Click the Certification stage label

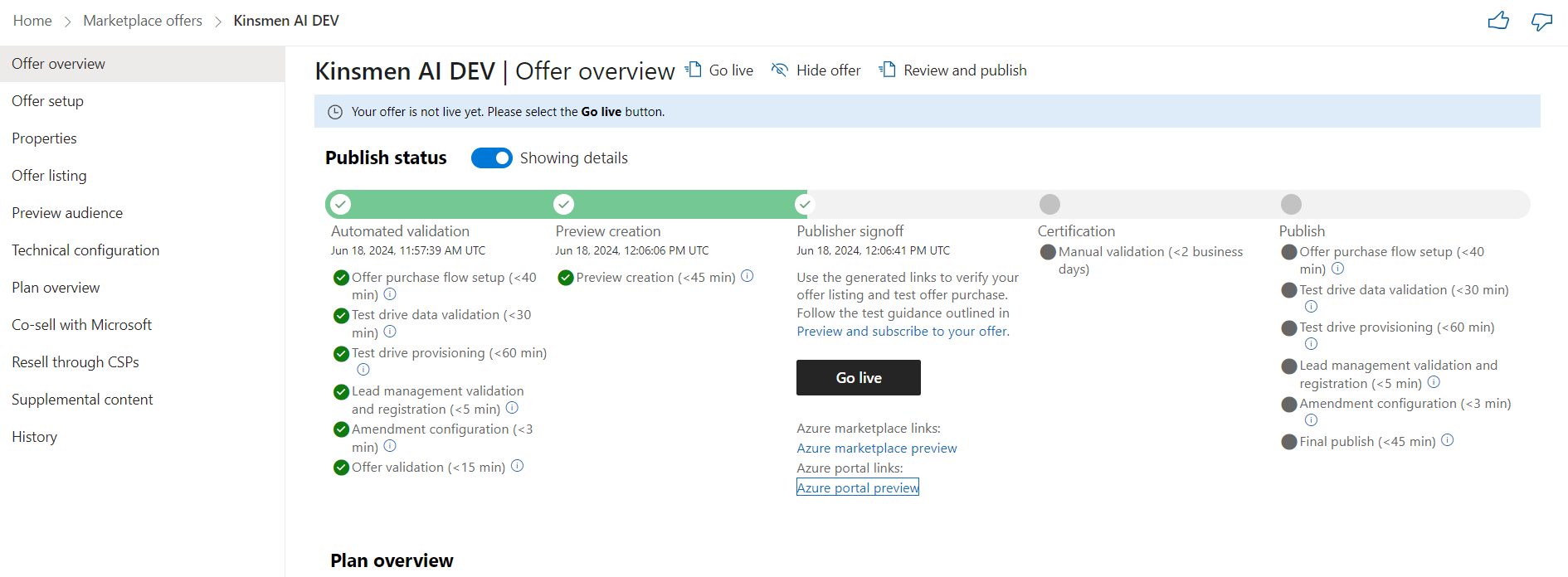[x=1076, y=231]
